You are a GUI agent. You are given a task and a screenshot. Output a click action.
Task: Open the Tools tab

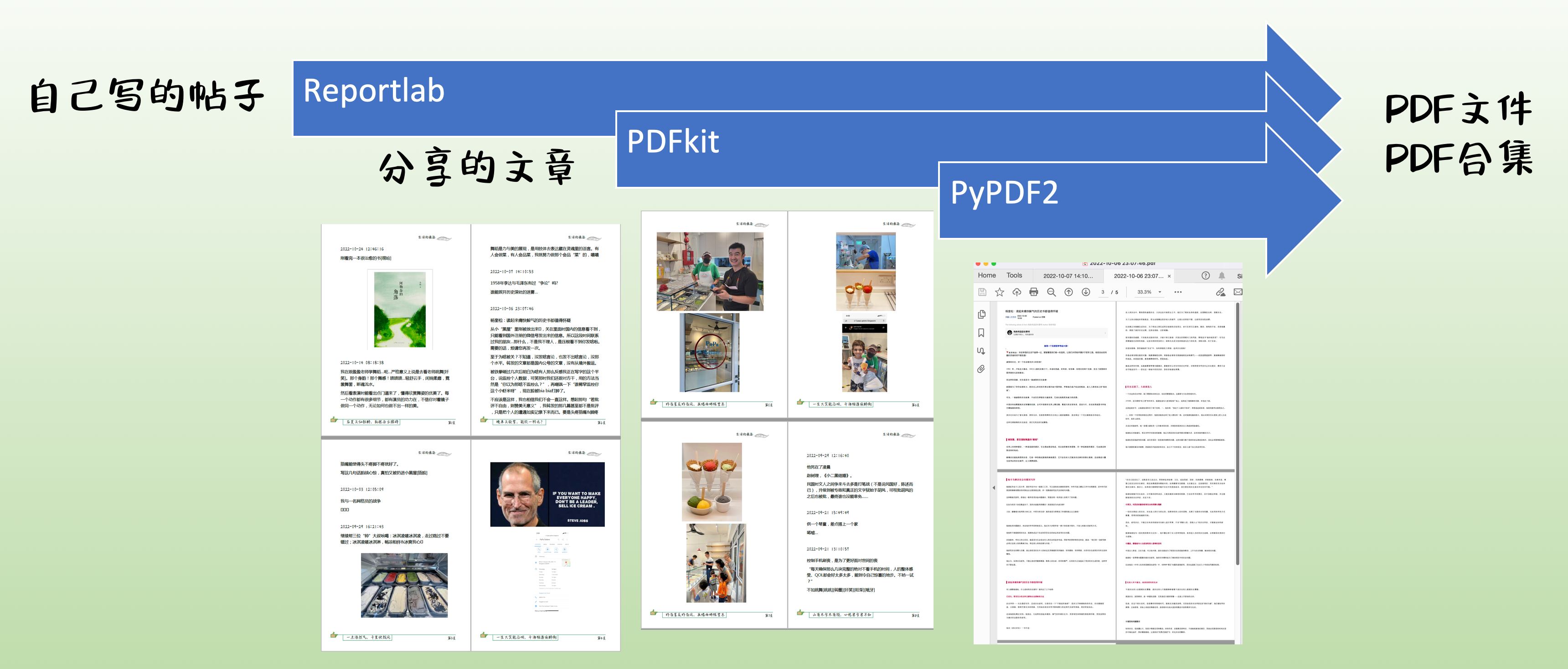(1014, 276)
